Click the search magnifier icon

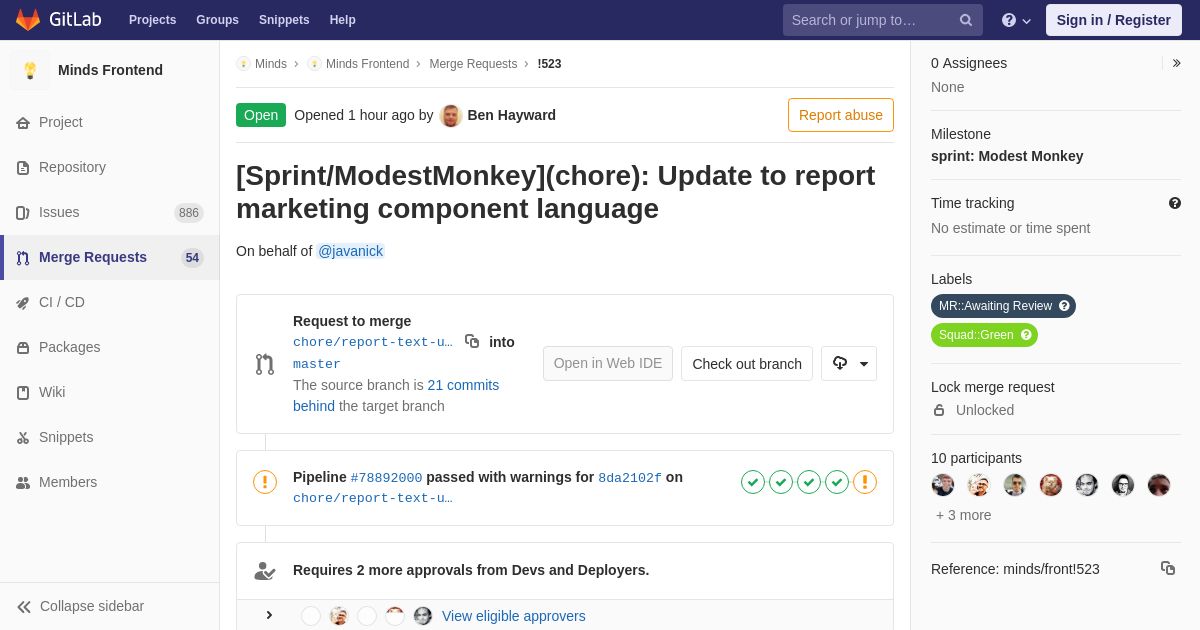point(965,20)
